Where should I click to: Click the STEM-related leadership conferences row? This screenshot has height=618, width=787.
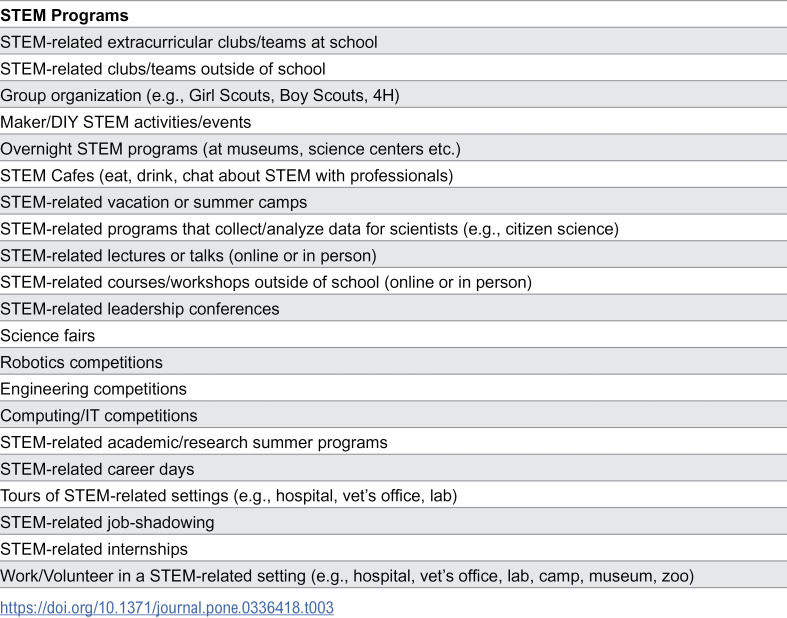click(x=394, y=308)
